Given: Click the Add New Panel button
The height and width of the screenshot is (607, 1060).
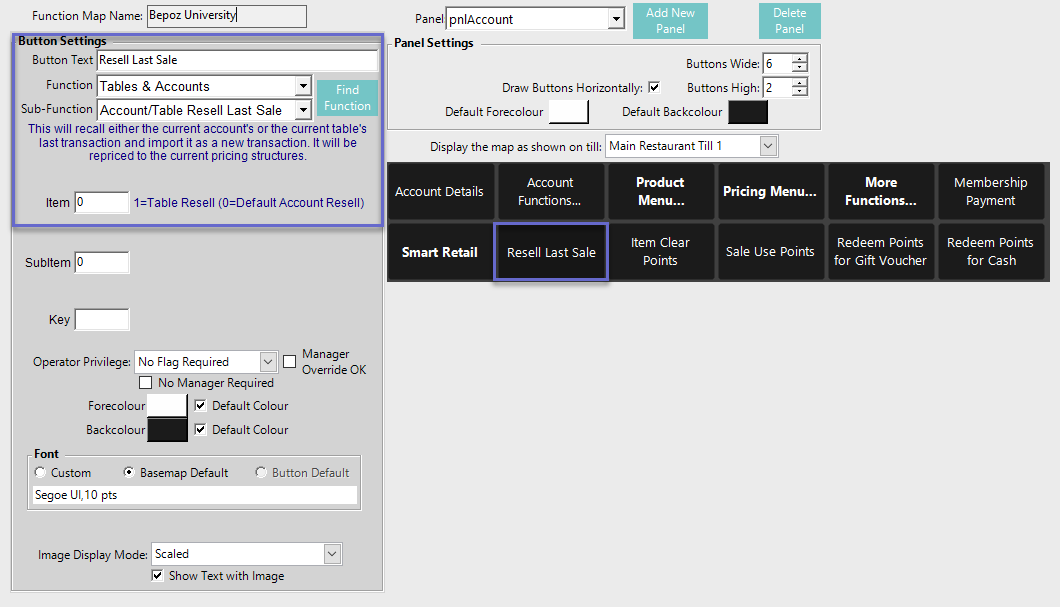Looking at the screenshot, I should pos(670,21).
